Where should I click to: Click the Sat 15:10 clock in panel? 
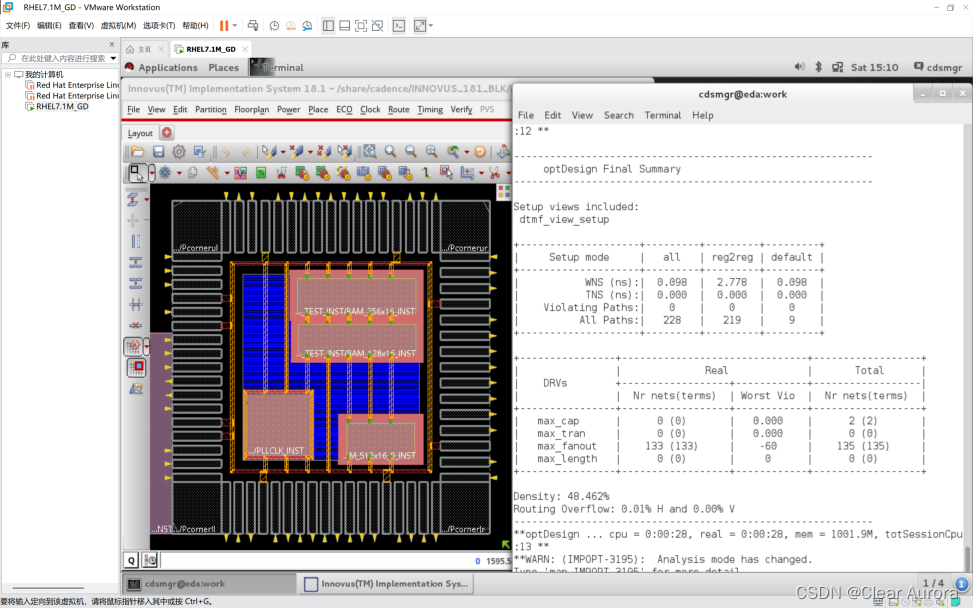pyautogui.click(x=874, y=67)
